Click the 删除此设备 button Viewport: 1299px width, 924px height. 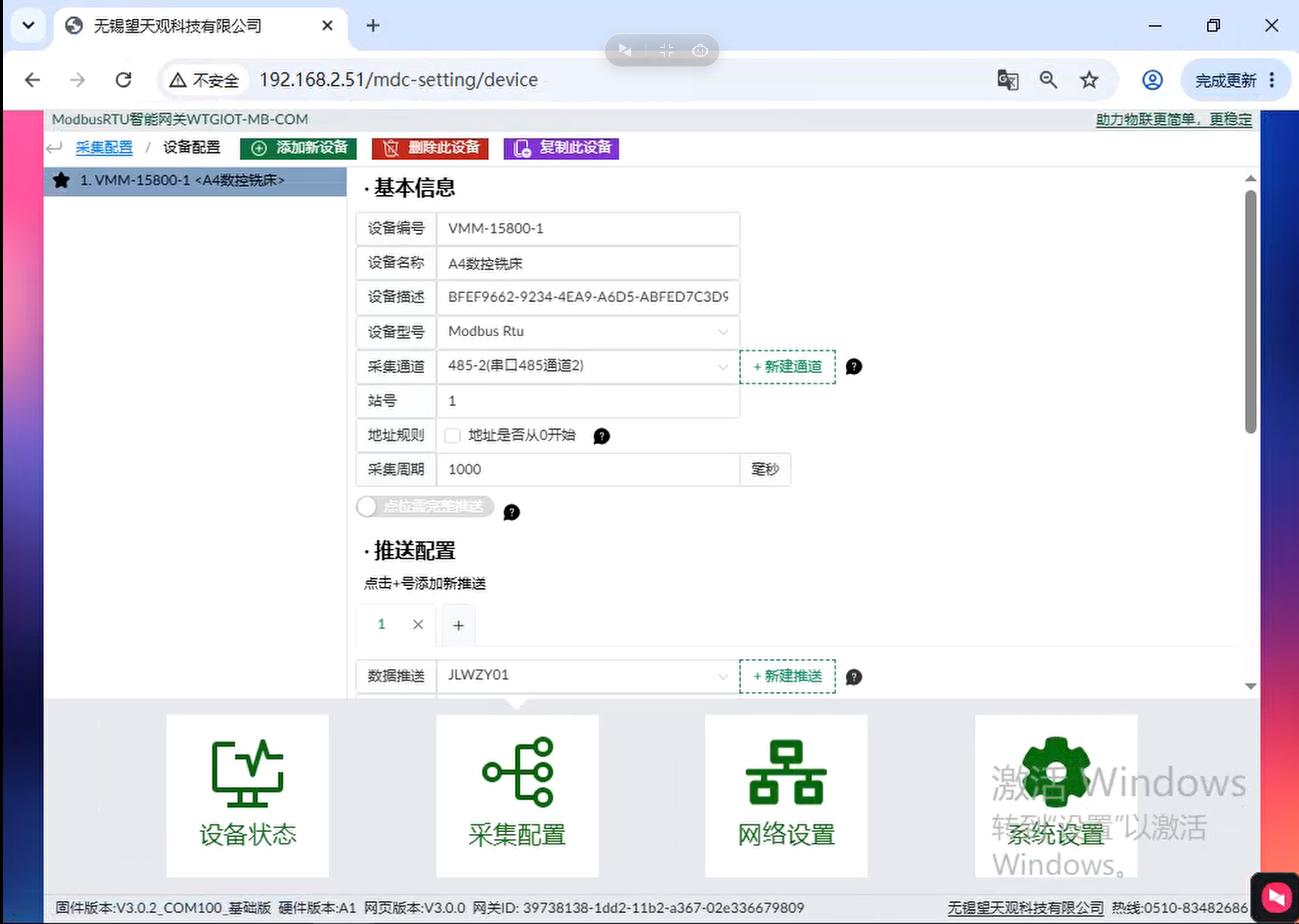click(x=430, y=148)
